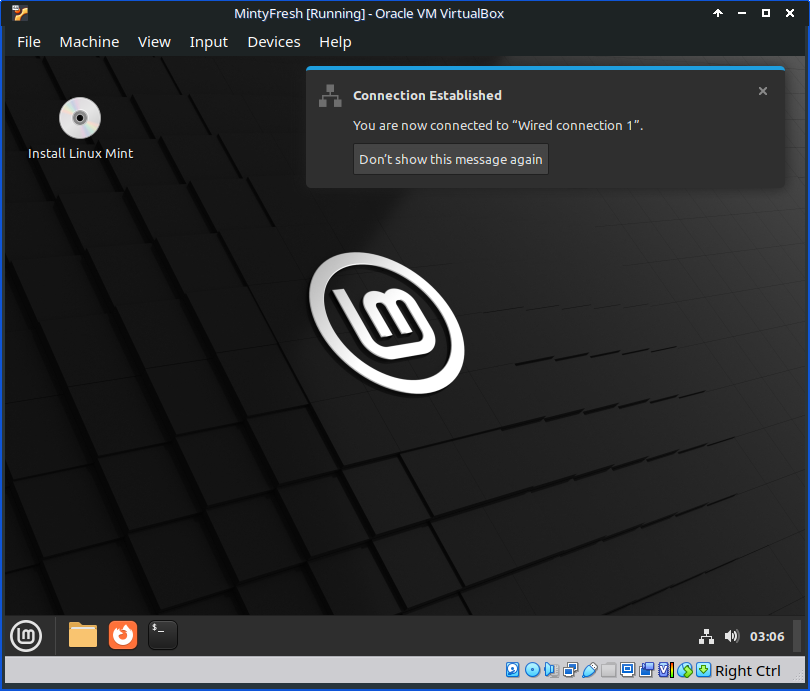
Task: Open the View menu
Action: tap(154, 42)
